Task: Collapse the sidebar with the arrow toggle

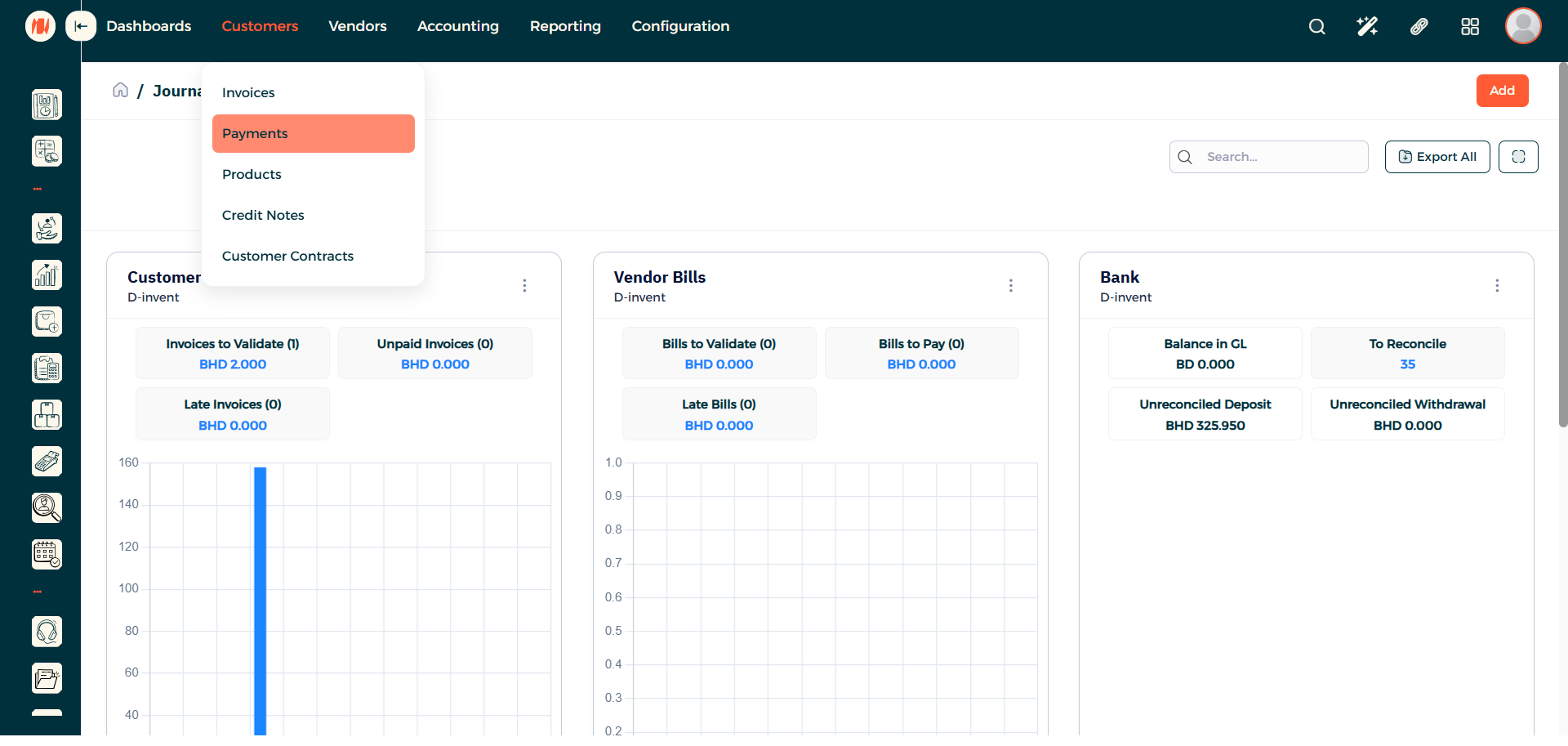Action: (x=81, y=26)
